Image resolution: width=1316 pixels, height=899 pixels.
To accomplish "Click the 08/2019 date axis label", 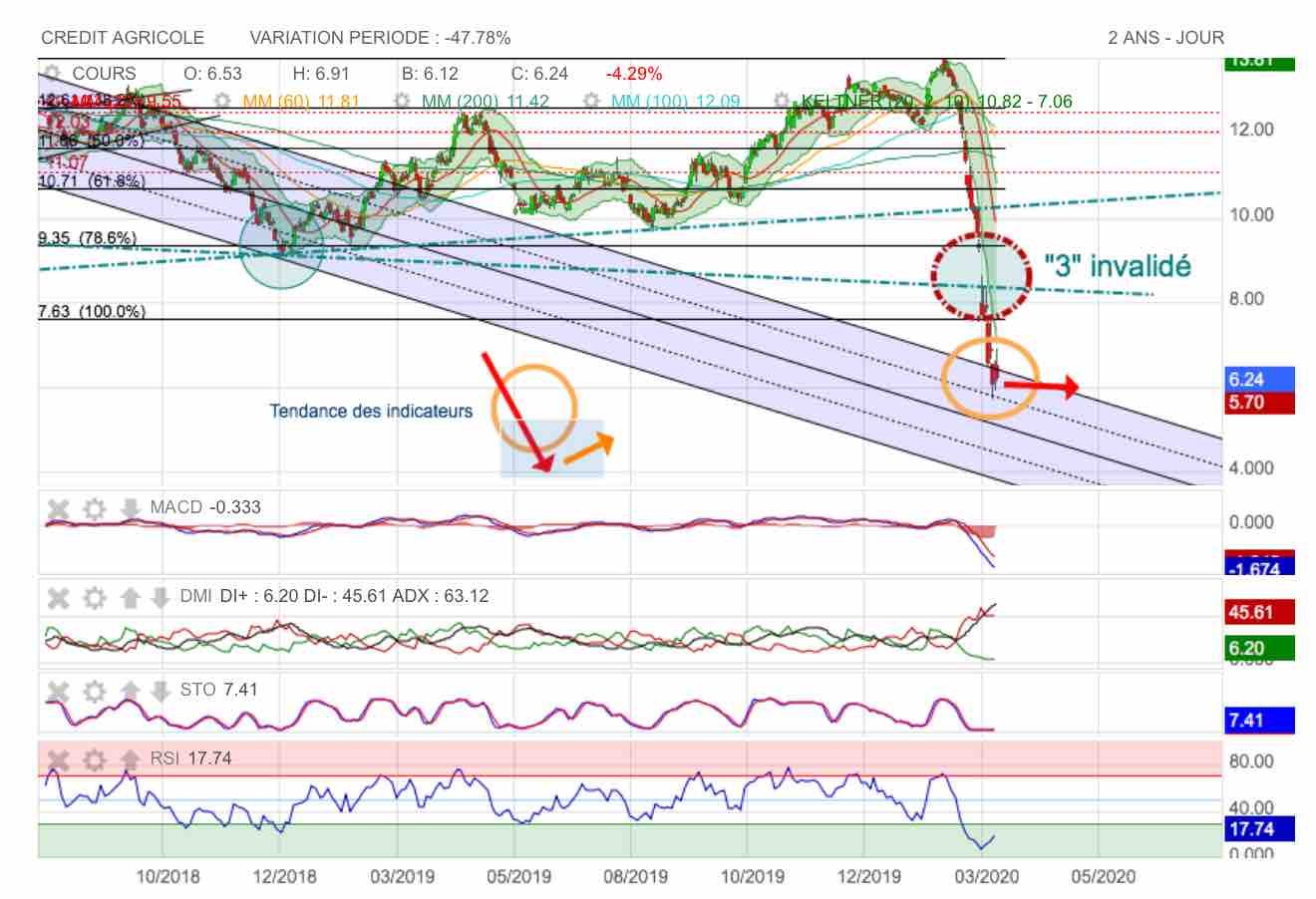I will 634,876.
